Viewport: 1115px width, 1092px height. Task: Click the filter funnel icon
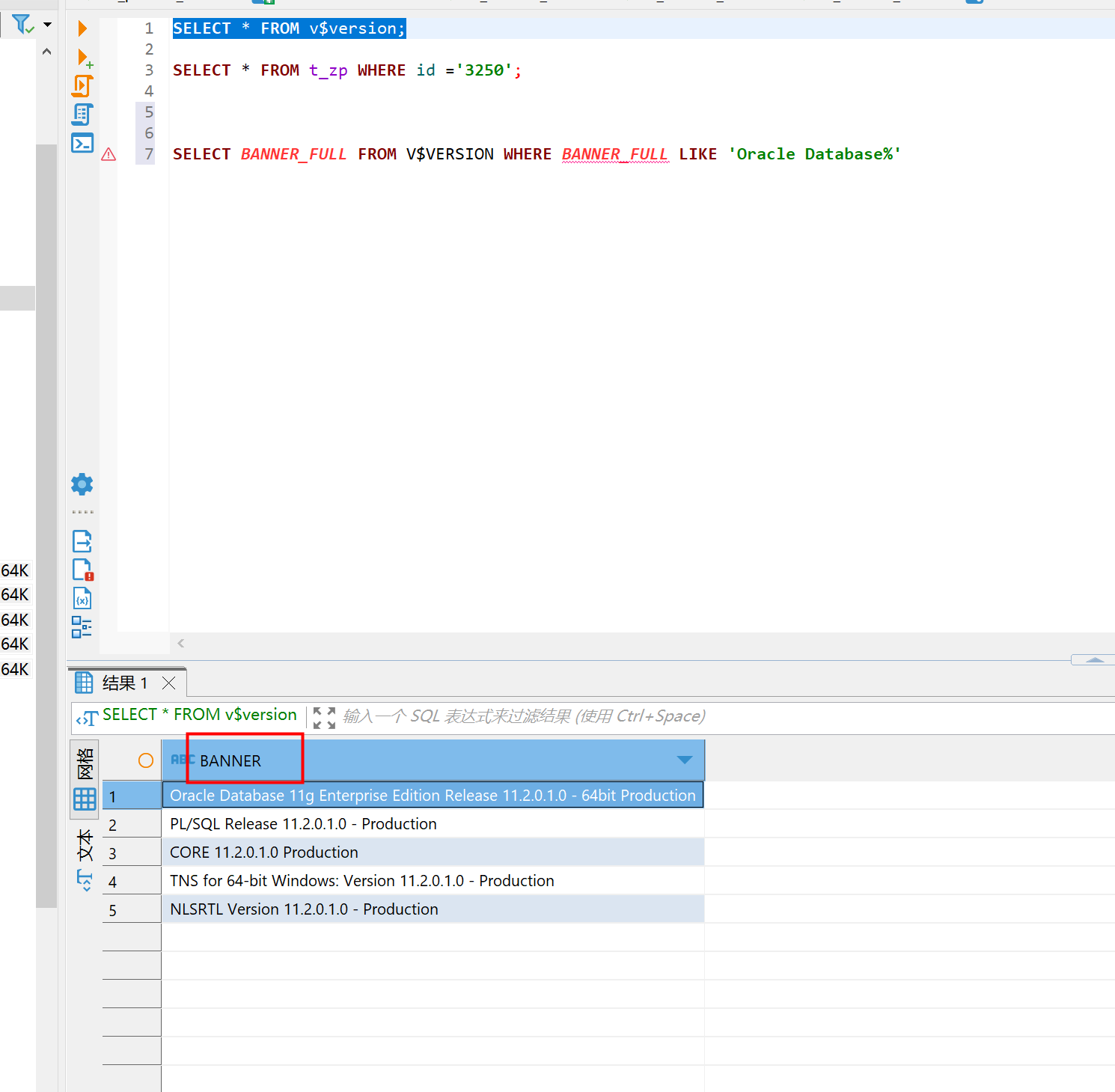(x=22, y=25)
